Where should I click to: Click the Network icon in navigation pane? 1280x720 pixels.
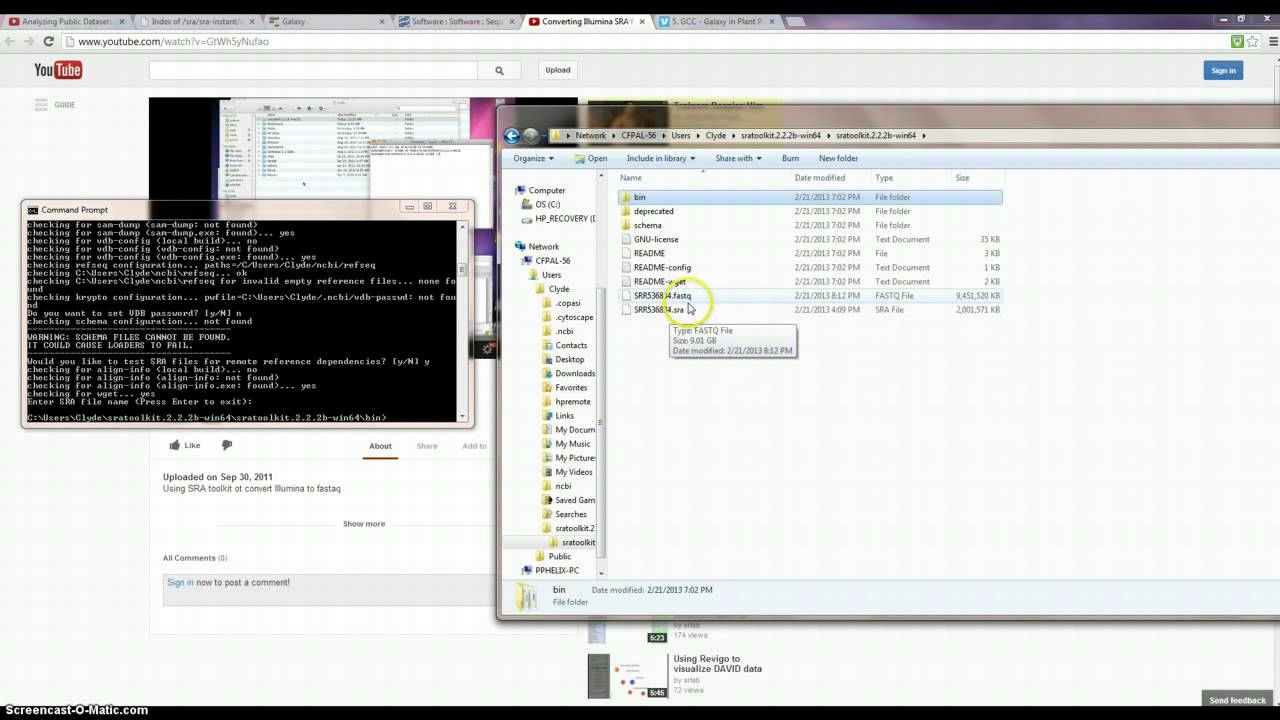(520, 246)
